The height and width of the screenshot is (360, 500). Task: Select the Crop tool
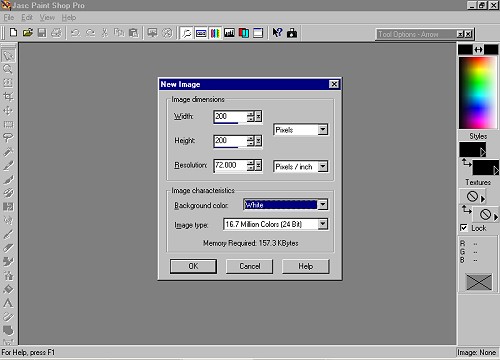[x=8, y=97]
